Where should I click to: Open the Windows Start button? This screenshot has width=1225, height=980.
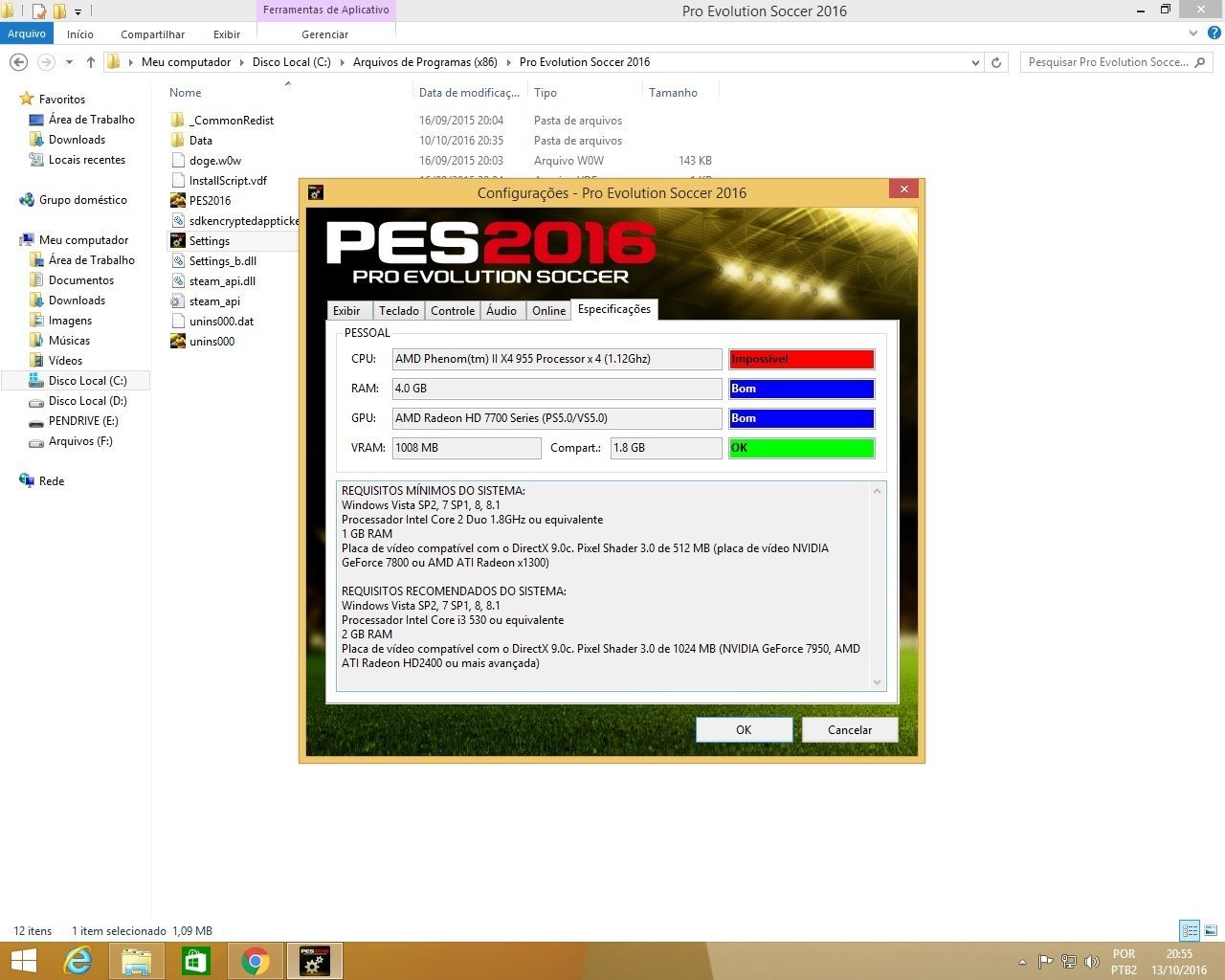[22, 961]
